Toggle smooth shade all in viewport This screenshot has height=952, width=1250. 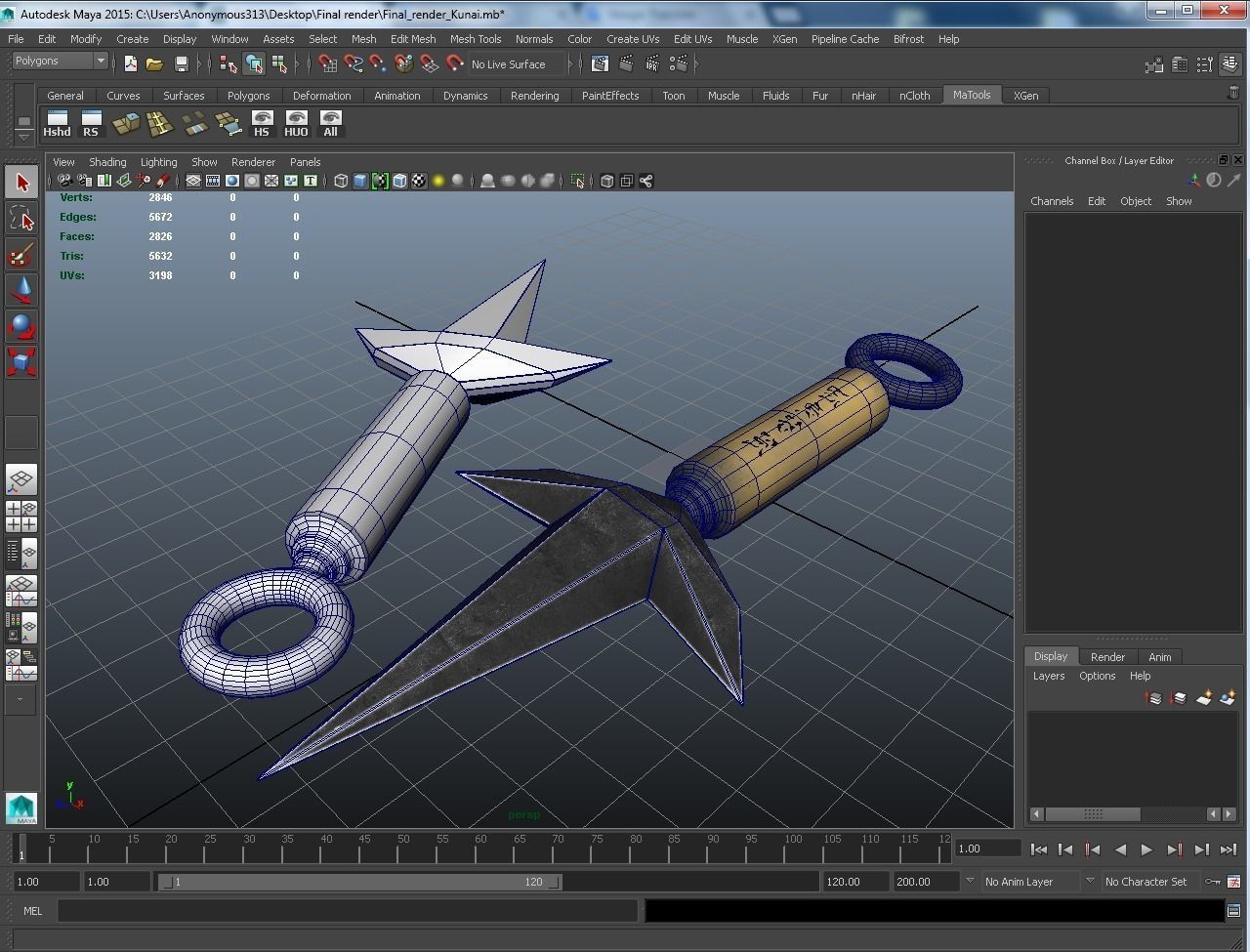coord(360,181)
